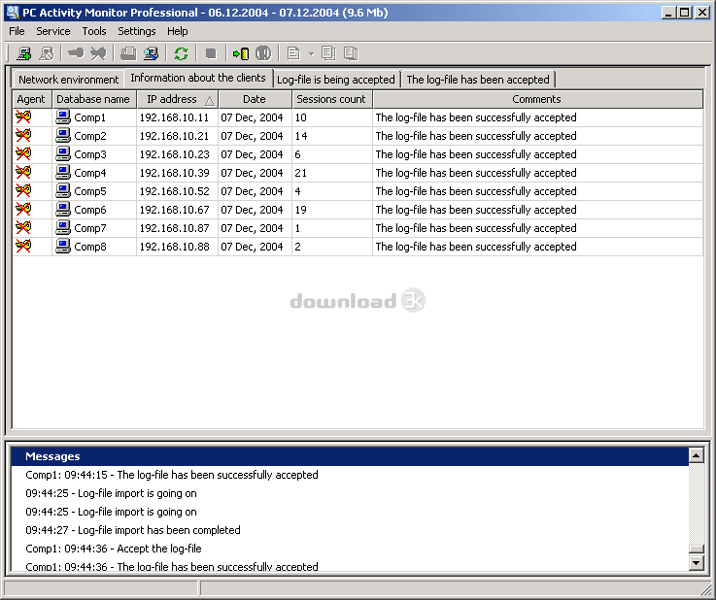Select the Comp7 database name
Viewport: 716px width, 600px height.
[x=90, y=228]
